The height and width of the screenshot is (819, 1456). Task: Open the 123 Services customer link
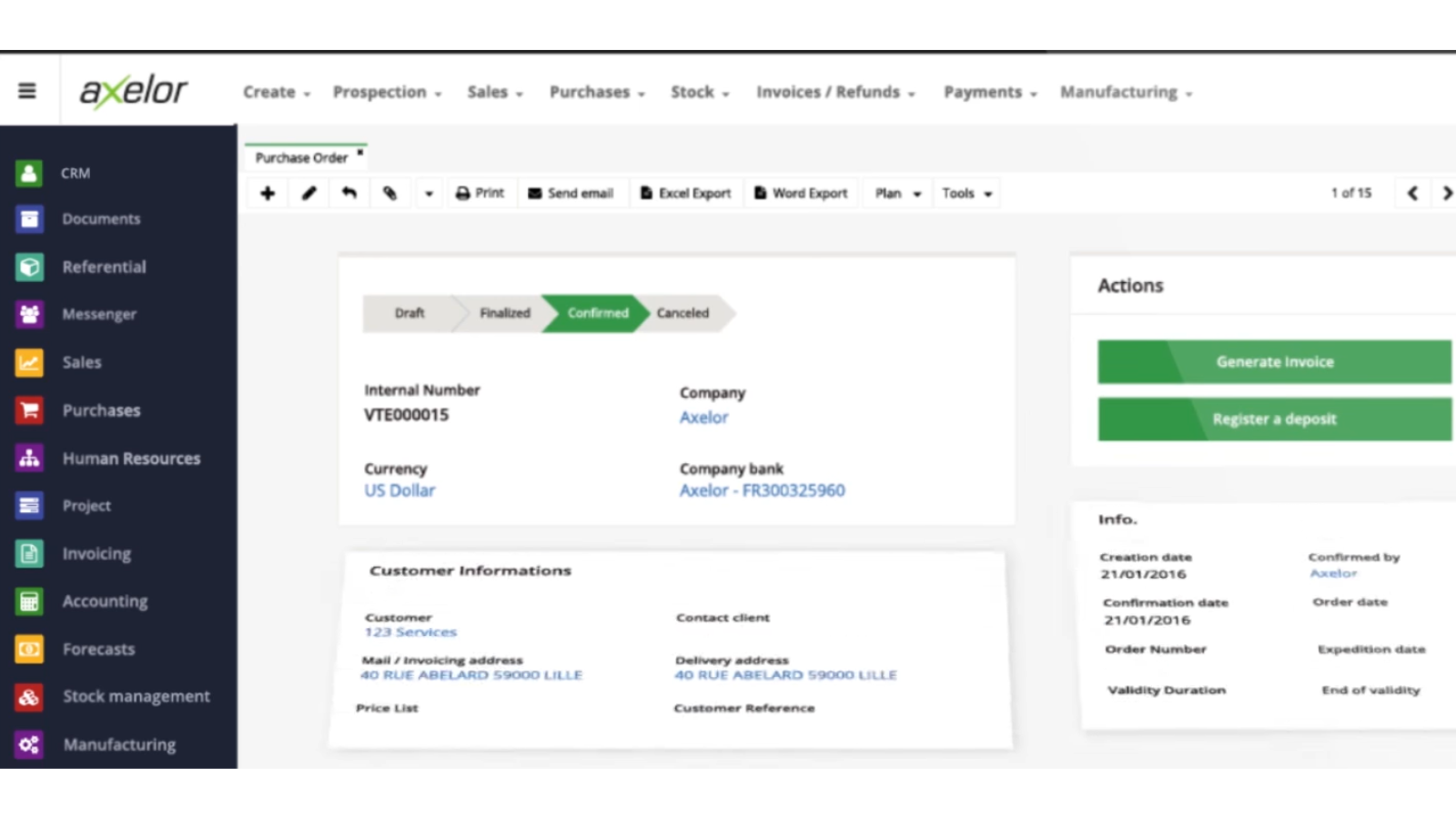click(410, 632)
